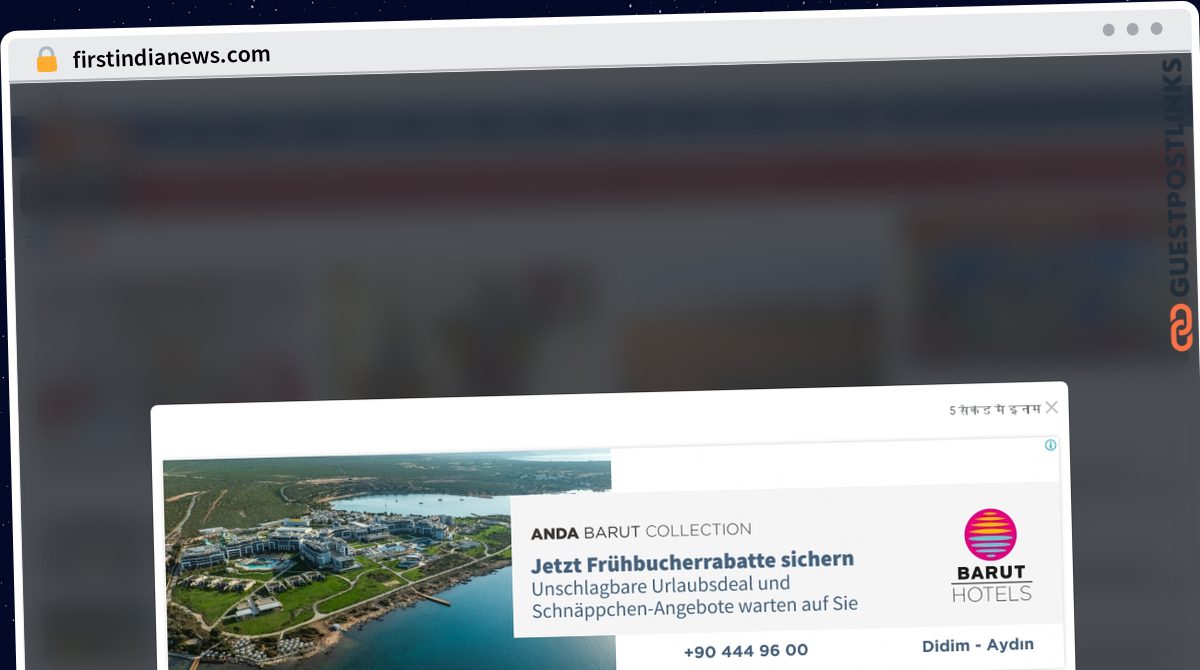Select the firstindianews.com URL text
1200x670 pixels.
pos(171,57)
